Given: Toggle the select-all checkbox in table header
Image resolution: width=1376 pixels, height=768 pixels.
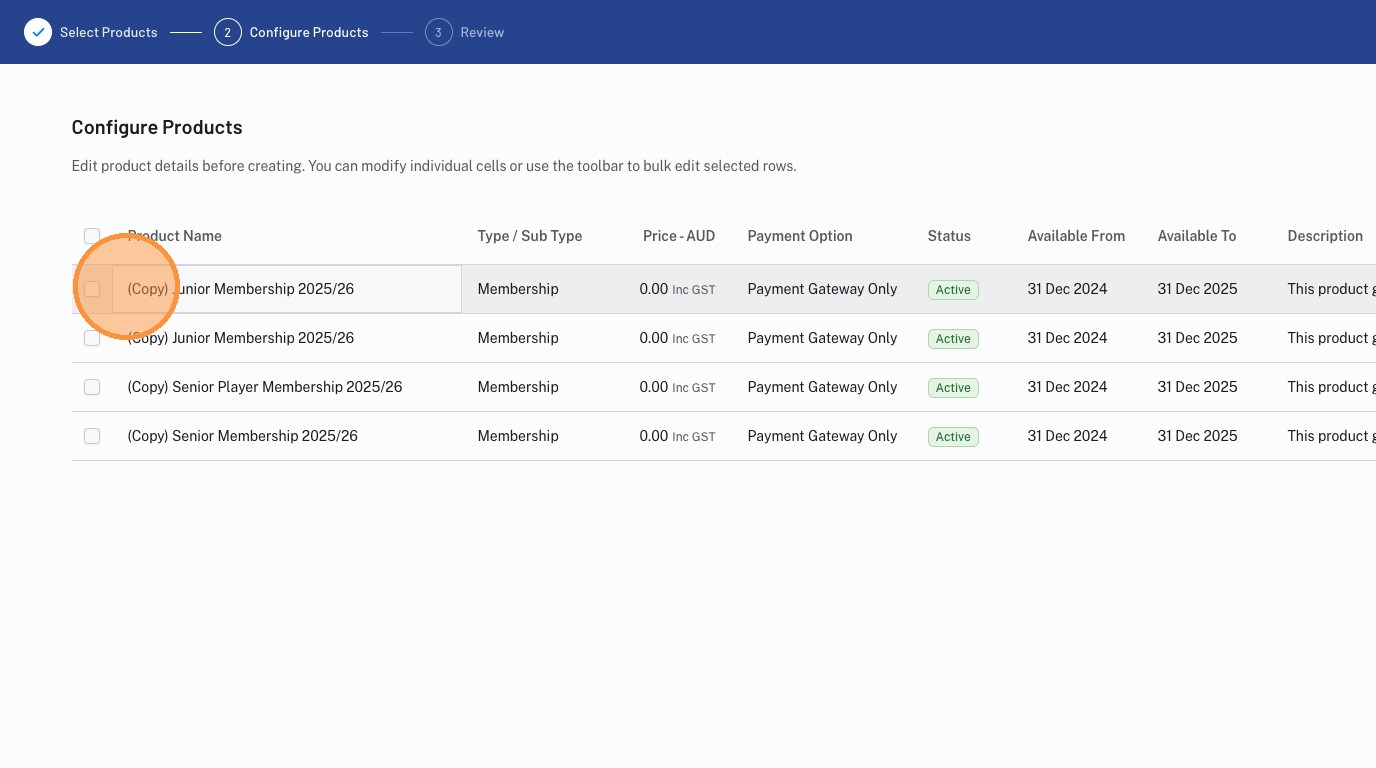Looking at the screenshot, I should point(92,236).
